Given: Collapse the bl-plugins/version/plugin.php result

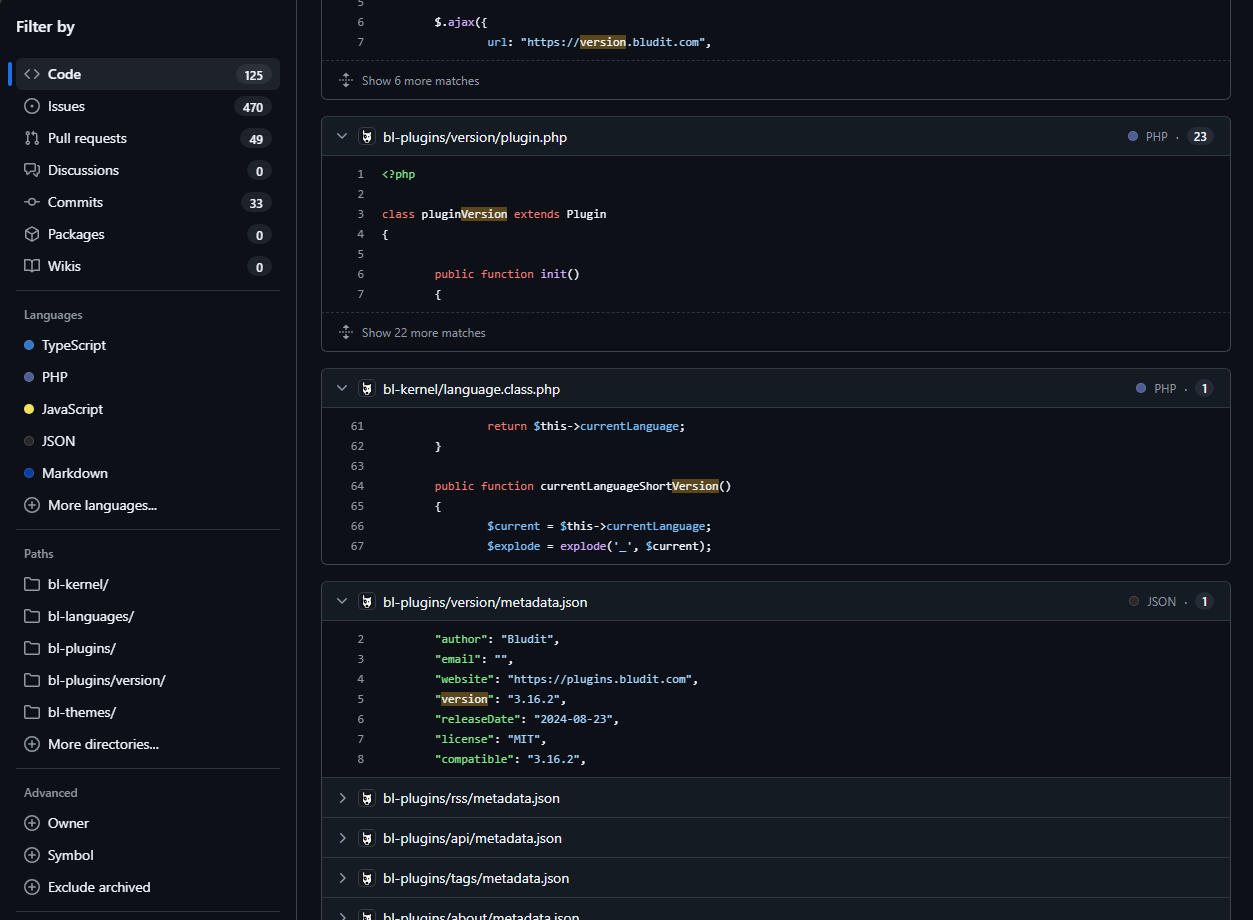Looking at the screenshot, I should tap(342, 137).
